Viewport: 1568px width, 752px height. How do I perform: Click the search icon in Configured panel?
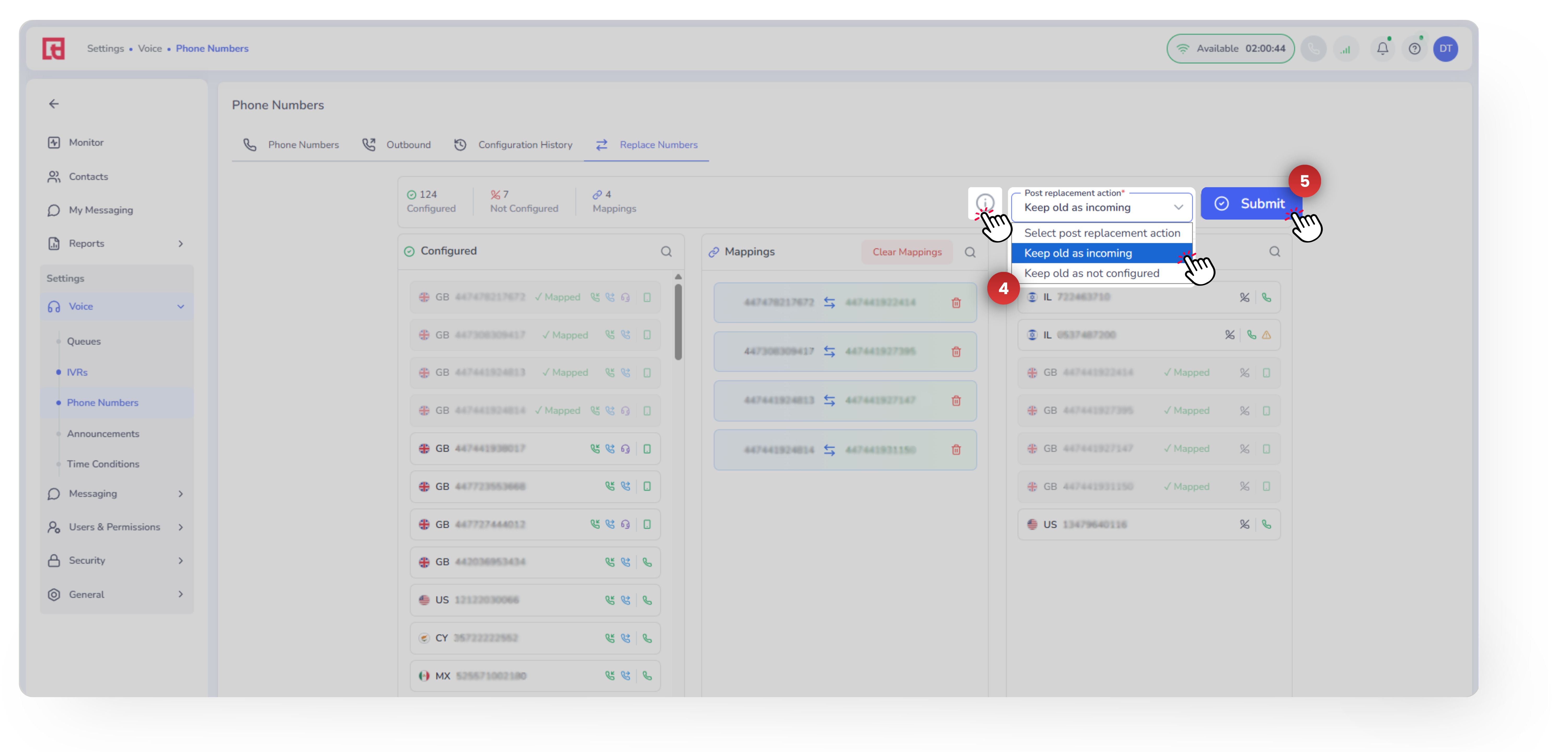coord(666,252)
